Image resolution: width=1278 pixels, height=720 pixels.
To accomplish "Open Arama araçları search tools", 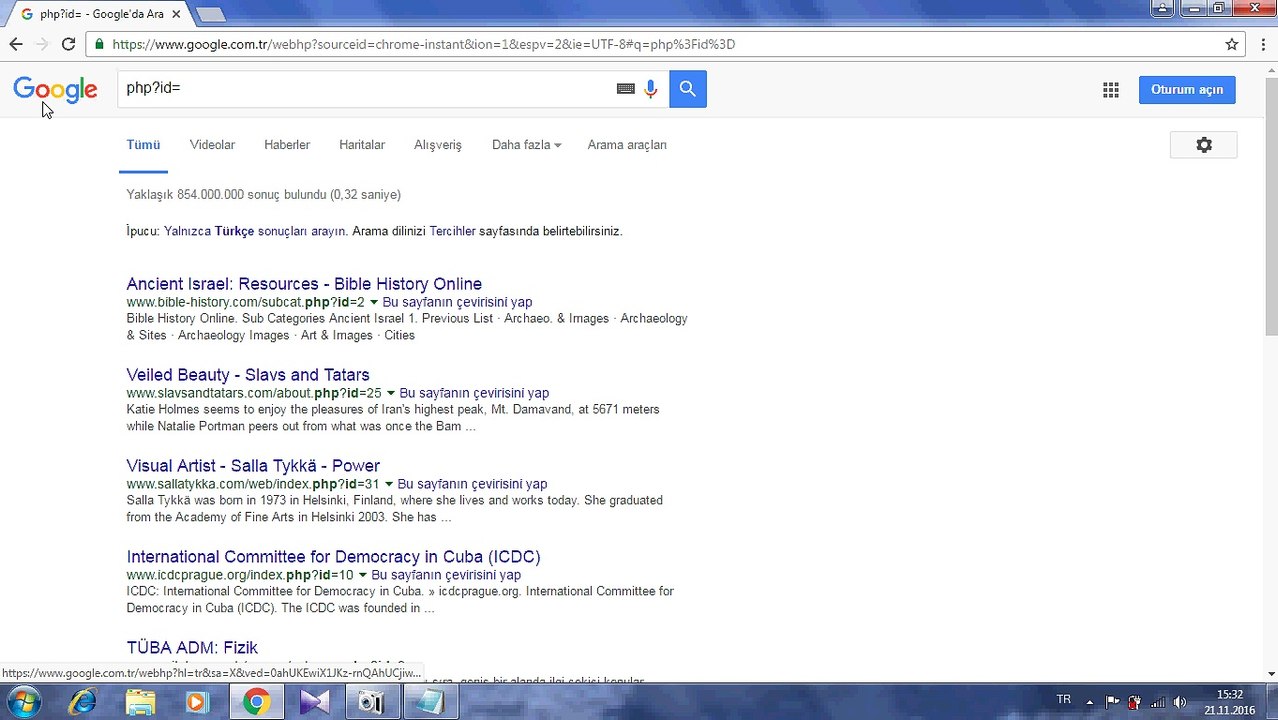I will (627, 145).
